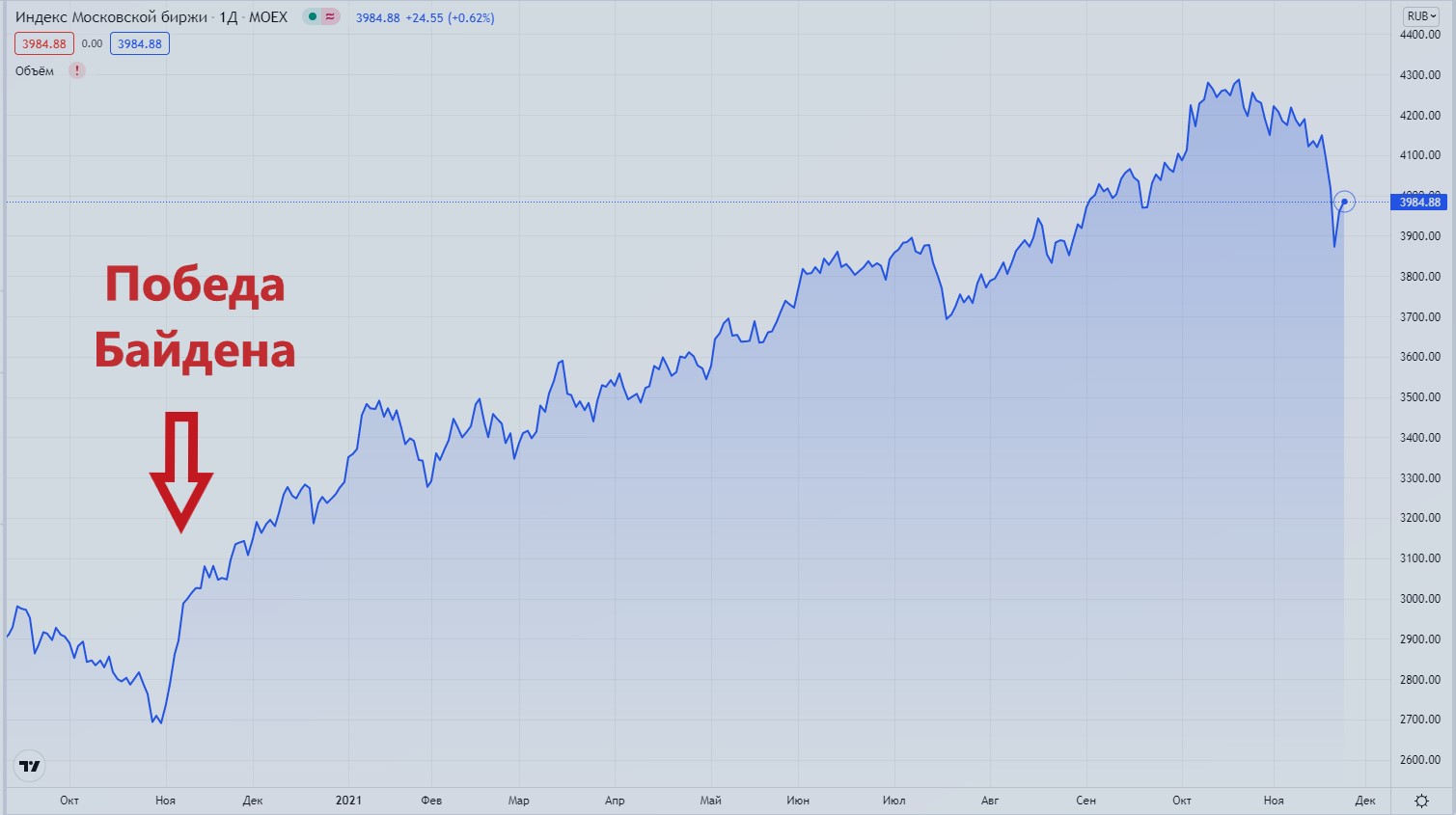The image size is (1456, 815).
Task: Click the Июн label on time axis
Action: point(798,801)
